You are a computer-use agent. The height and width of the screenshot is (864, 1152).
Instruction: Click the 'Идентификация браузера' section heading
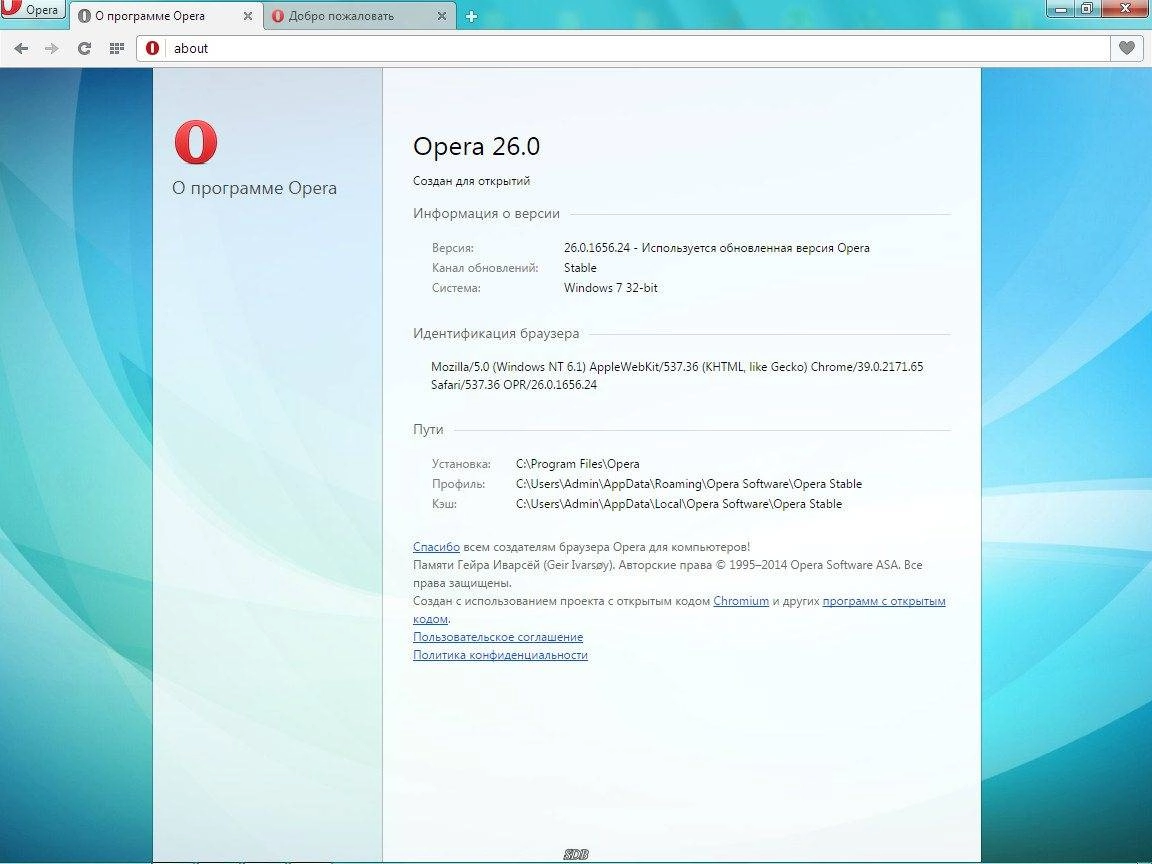496,334
